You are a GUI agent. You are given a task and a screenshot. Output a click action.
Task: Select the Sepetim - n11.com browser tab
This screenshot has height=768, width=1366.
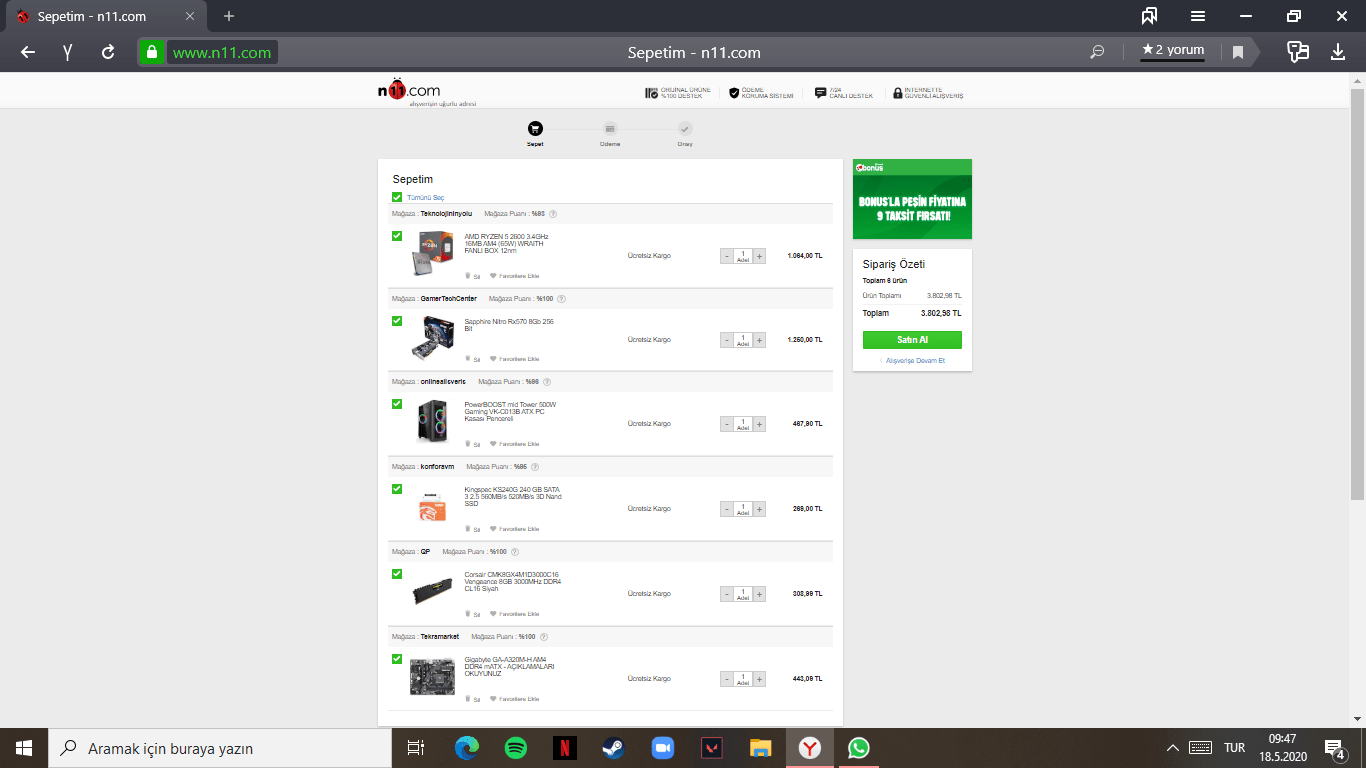coord(104,16)
